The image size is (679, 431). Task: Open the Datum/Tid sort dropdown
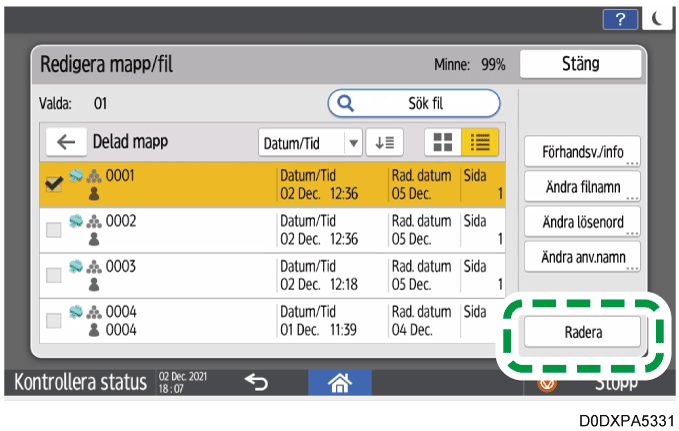click(x=310, y=143)
